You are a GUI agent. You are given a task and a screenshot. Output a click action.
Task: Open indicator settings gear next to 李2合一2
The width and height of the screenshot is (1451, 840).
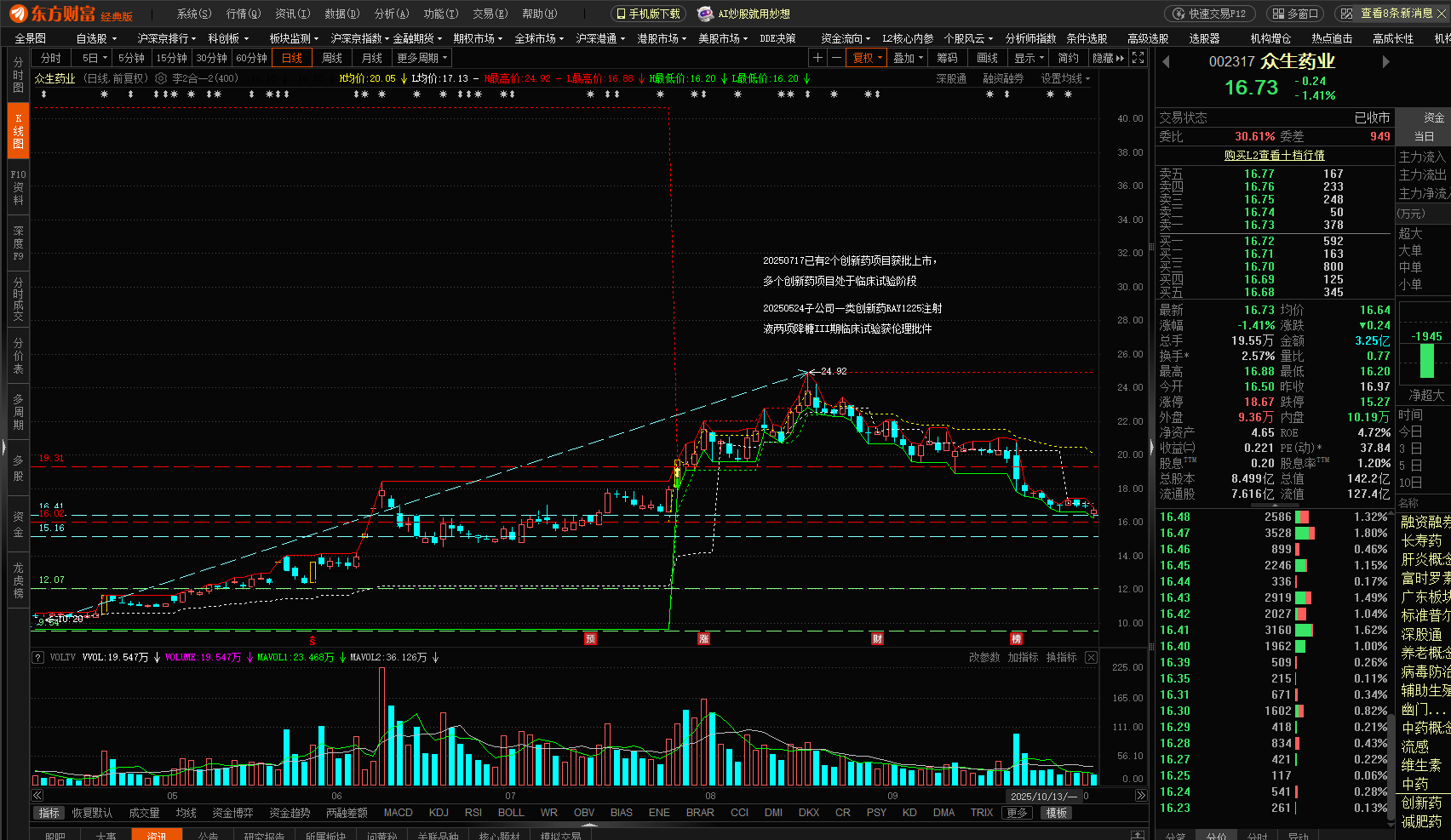tap(161, 78)
